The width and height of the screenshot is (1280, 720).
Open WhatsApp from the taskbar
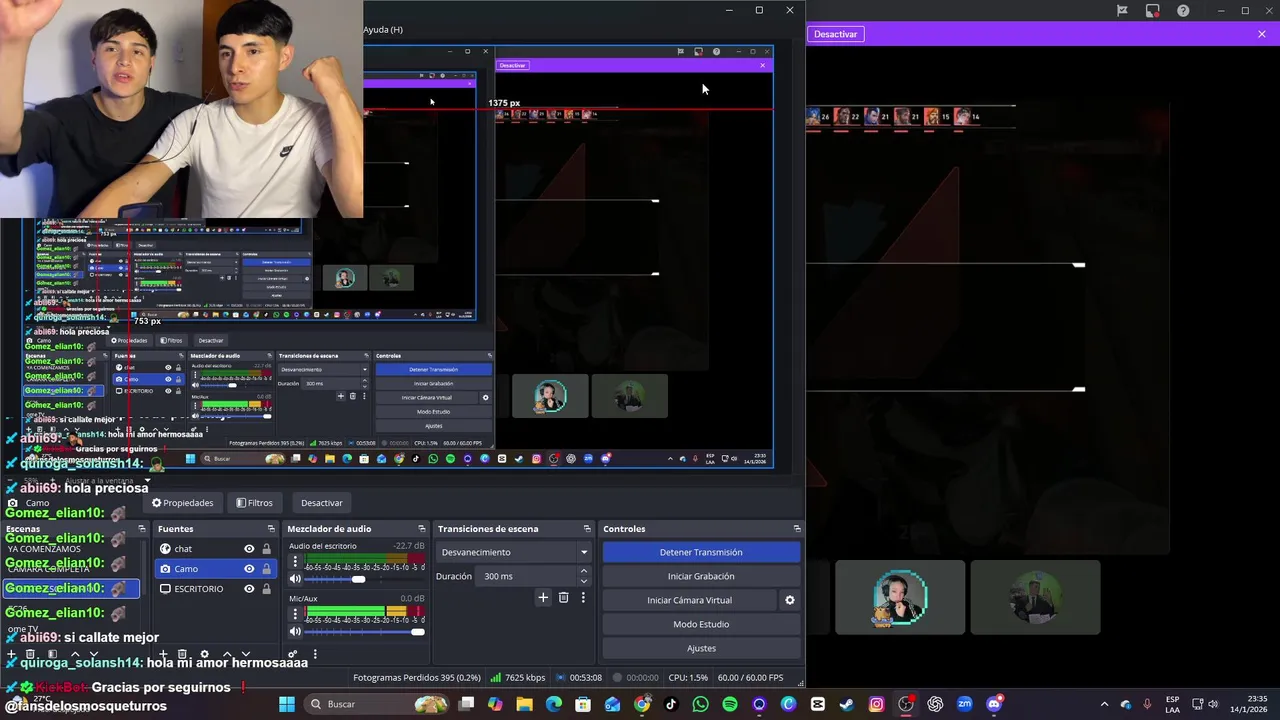(700, 704)
